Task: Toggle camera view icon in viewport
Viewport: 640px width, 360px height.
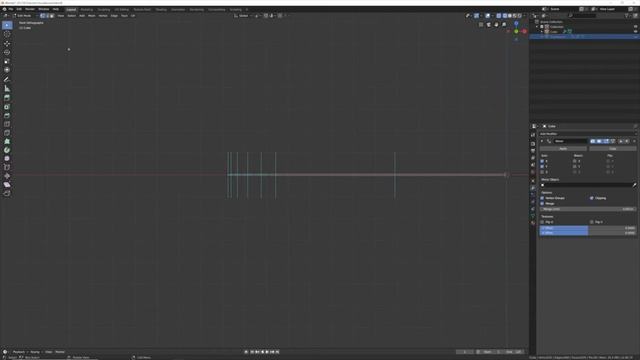Action: tap(489, 25)
